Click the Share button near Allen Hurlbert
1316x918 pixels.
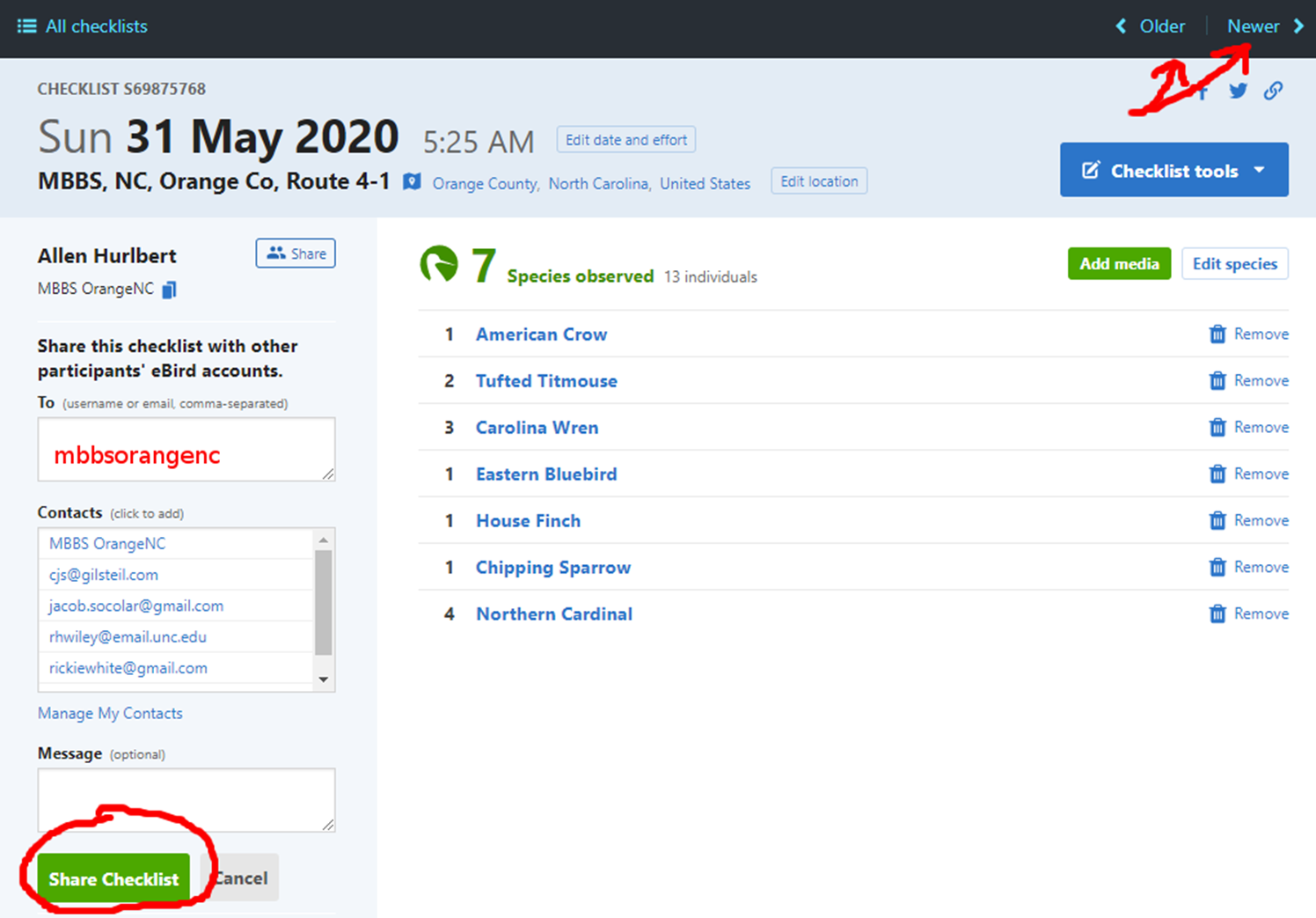coord(296,253)
